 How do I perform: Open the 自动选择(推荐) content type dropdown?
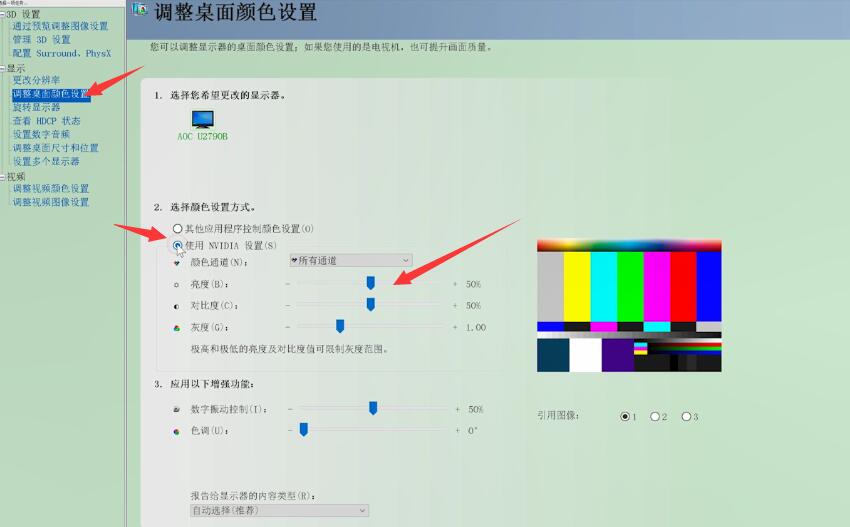(280, 510)
